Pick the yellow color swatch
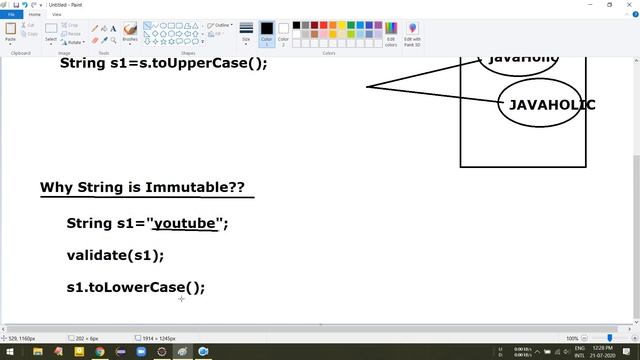Screen dimensions: 640x360 click(x=342, y=25)
